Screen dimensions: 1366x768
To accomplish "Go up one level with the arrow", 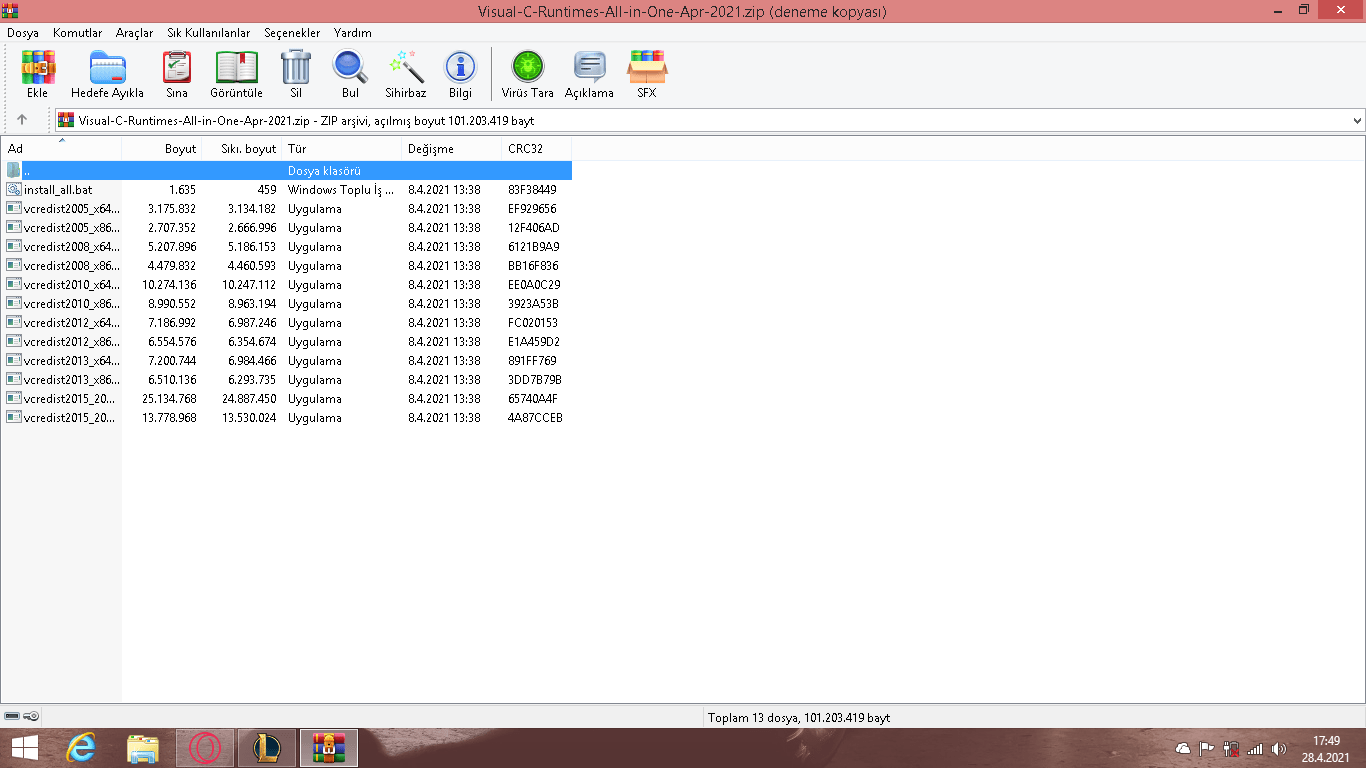I will (x=22, y=120).
